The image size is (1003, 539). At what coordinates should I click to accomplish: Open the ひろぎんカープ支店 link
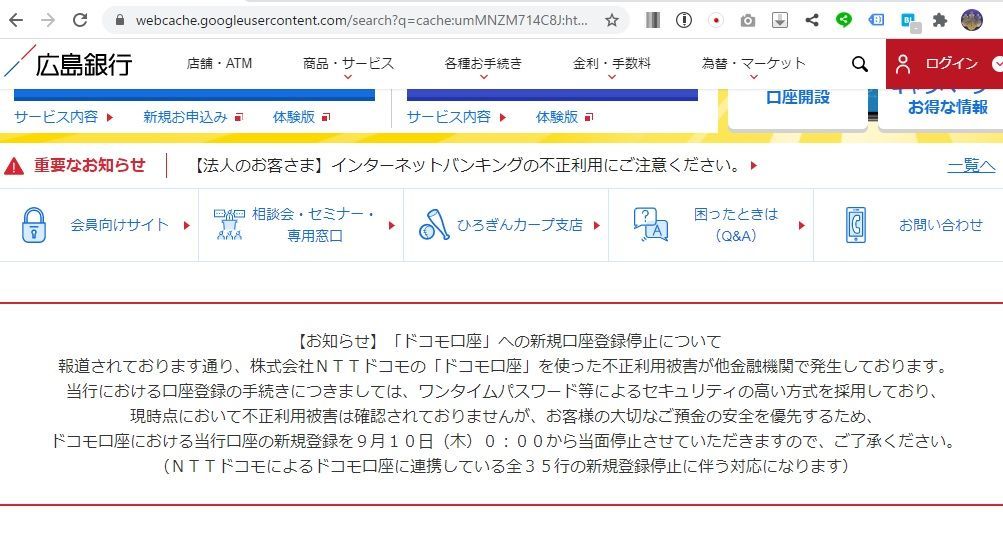[x=519, y=225]
